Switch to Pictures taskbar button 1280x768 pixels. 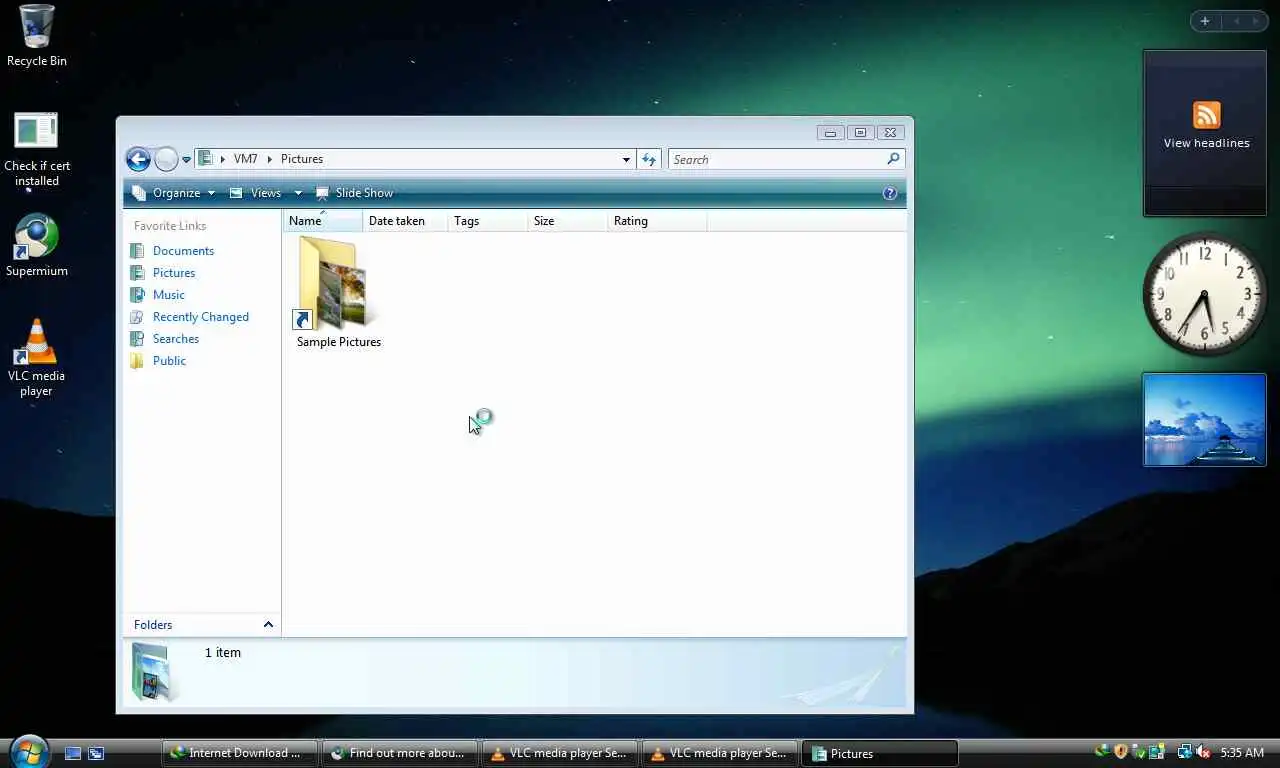(879, 753)
